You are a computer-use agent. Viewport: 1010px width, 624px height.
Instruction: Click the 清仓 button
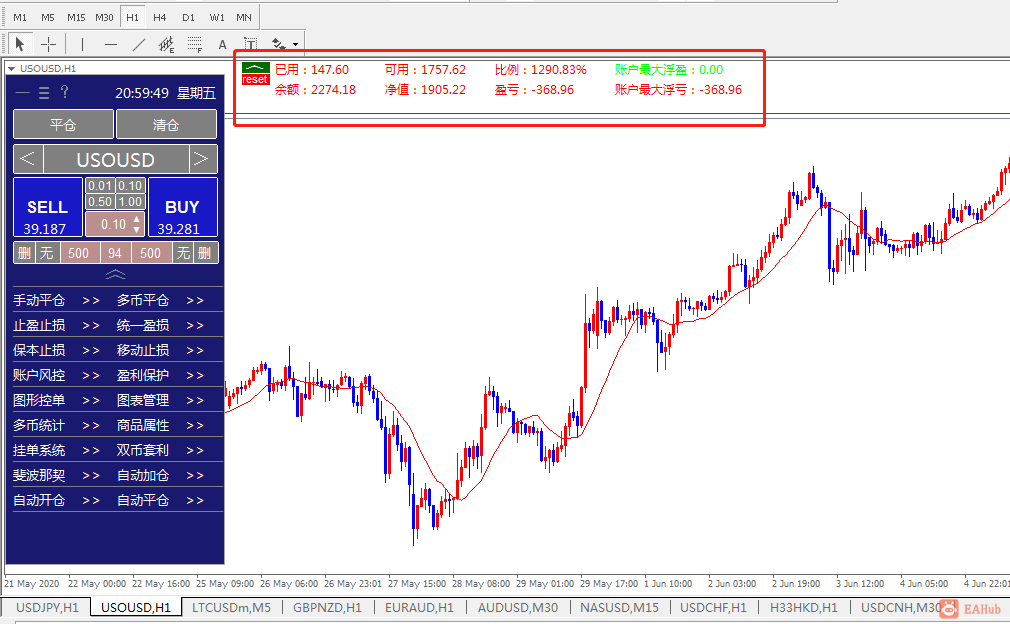[166, 124]
